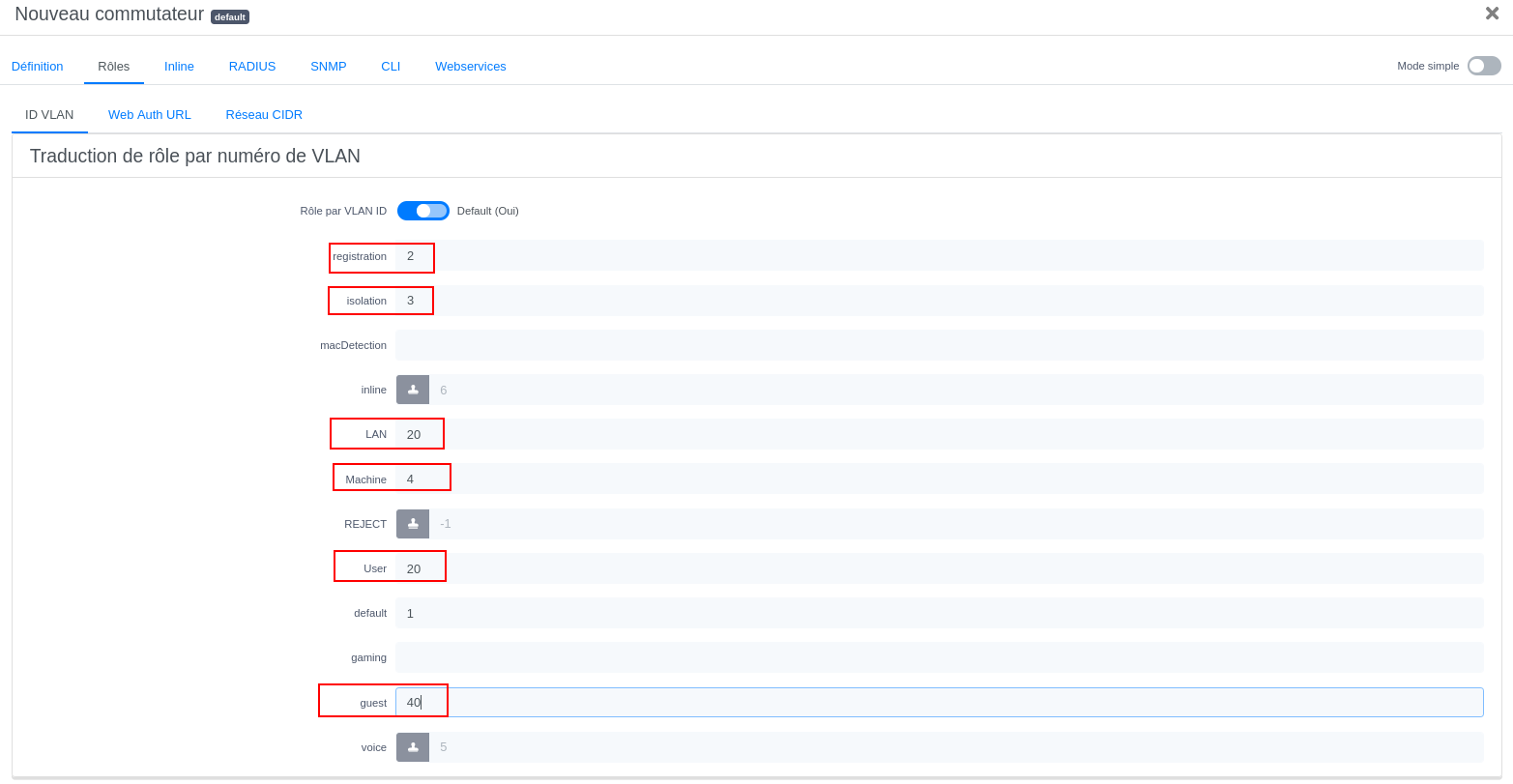Viewport: 1513px width, 784px height.
Task: Click the REJECT VLAN field showing -1
Action: click(x=956, y=524)
